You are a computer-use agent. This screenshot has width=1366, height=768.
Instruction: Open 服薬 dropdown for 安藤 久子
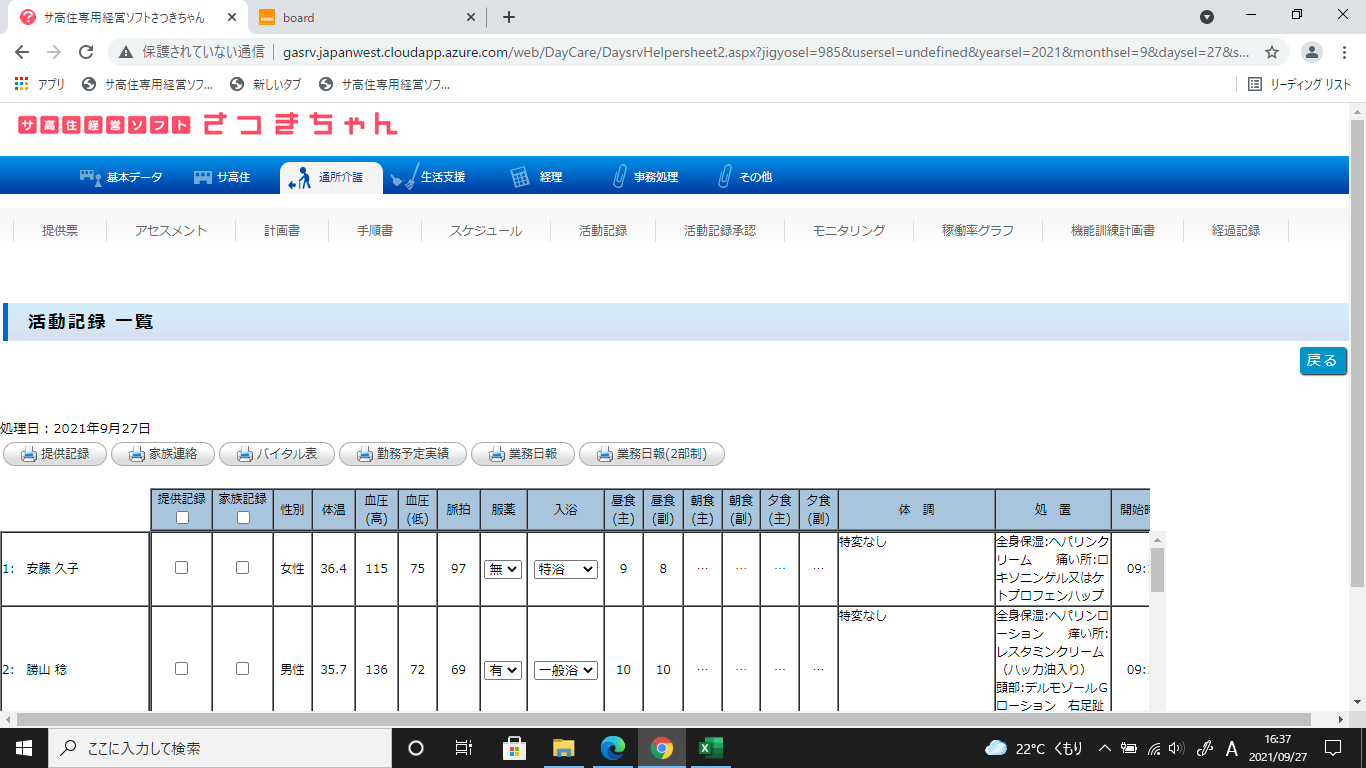[502, 569]
